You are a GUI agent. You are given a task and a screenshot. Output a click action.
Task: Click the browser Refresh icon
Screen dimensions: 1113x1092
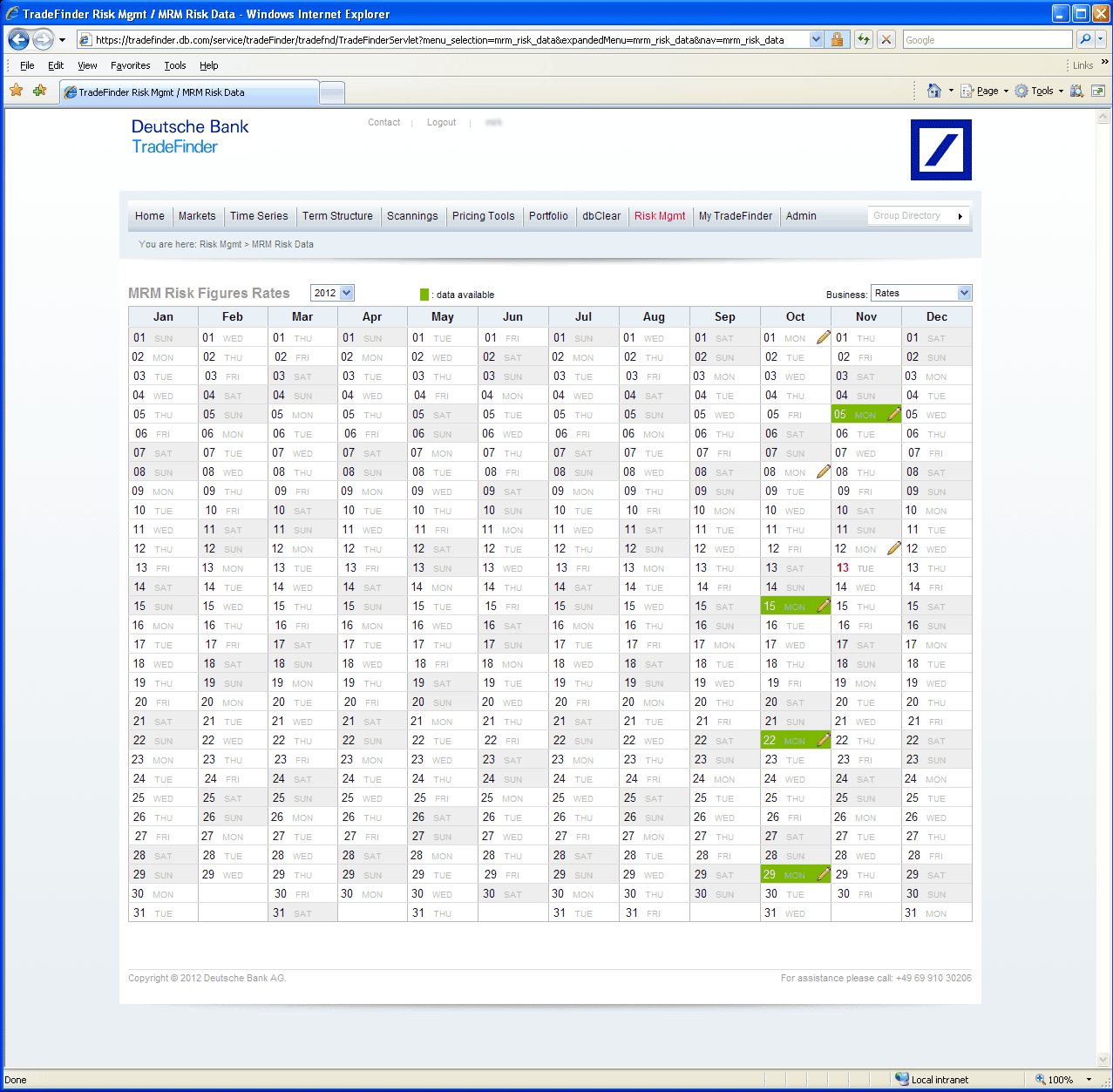(863, 39)
